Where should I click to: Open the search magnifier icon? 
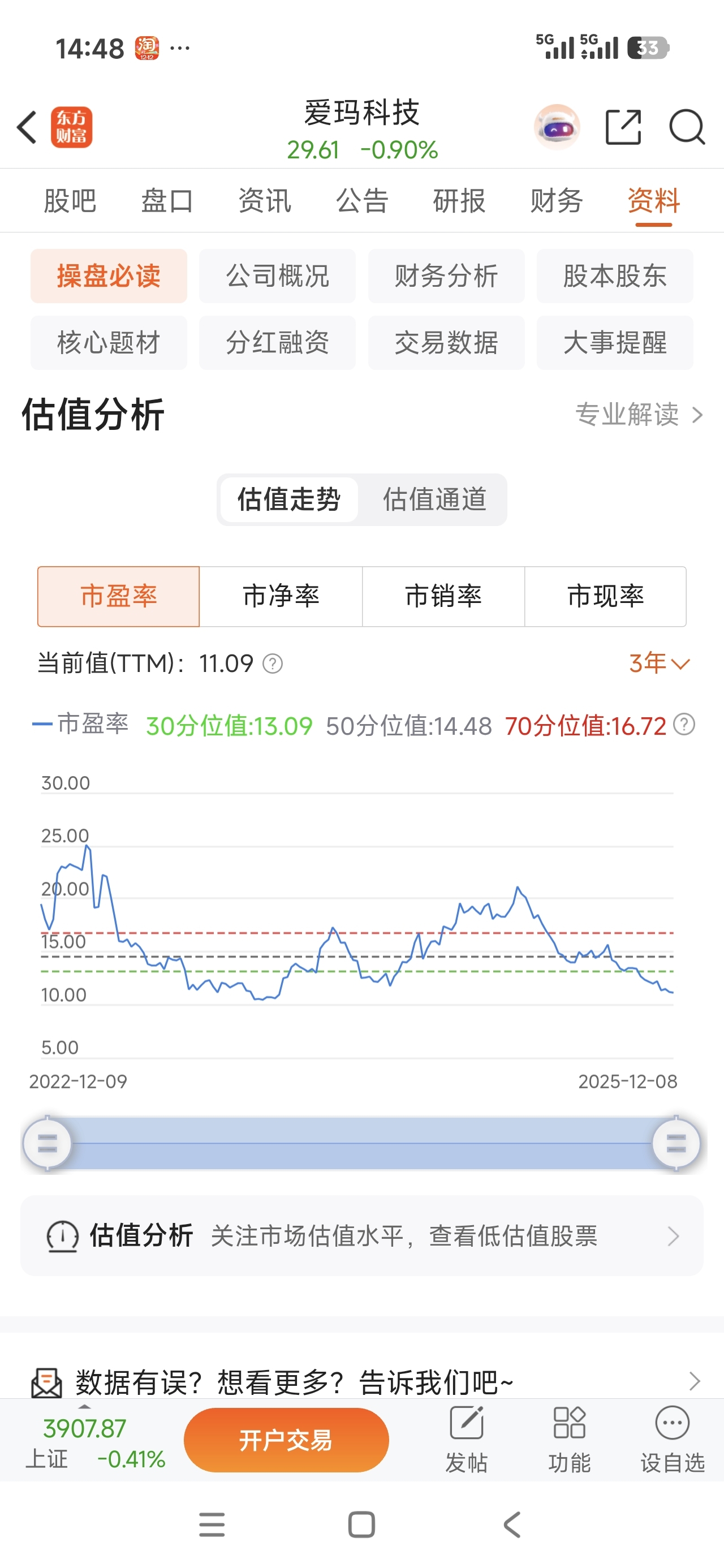687,127
